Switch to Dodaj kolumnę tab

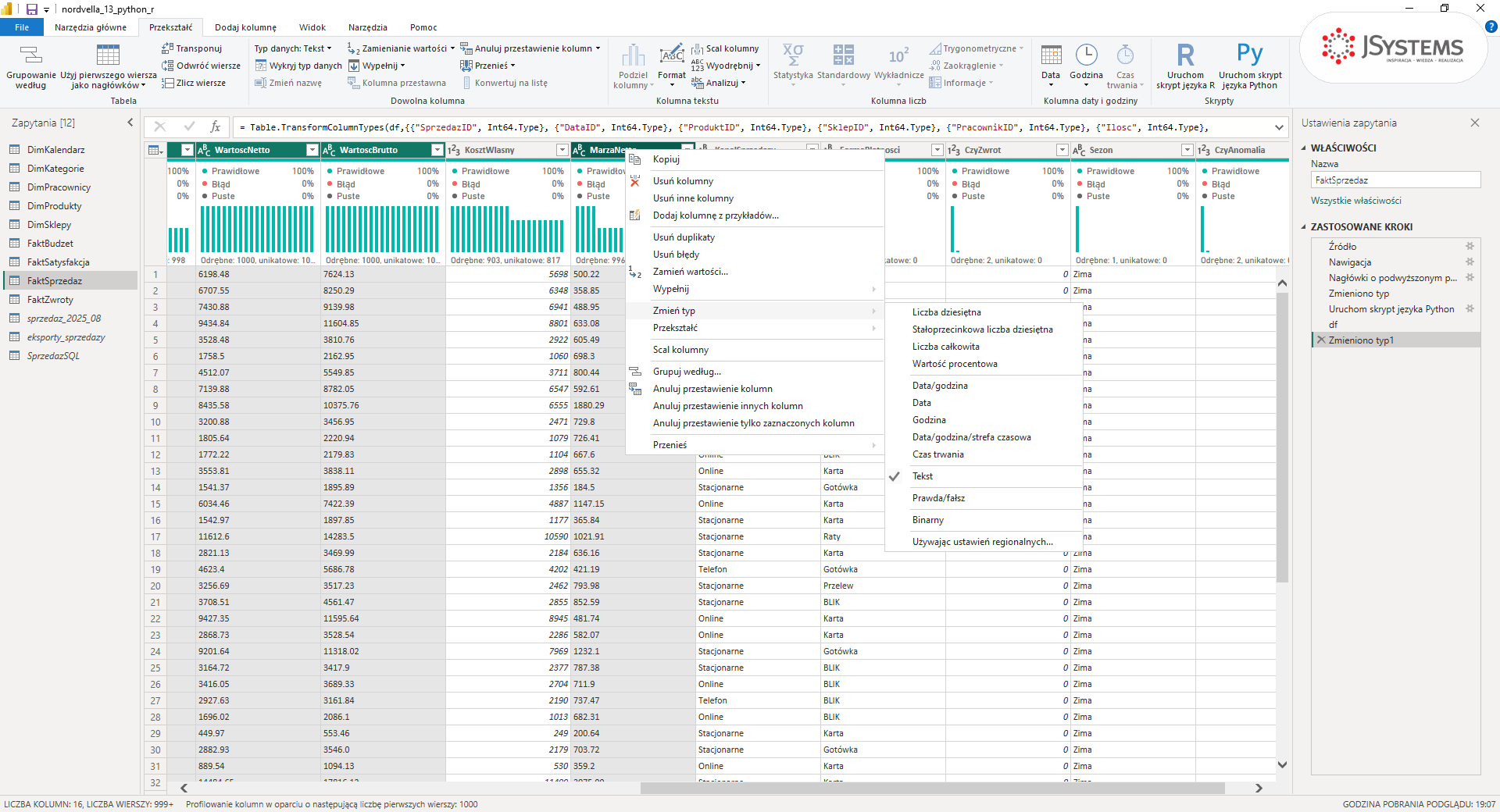(x=245, y=27)
